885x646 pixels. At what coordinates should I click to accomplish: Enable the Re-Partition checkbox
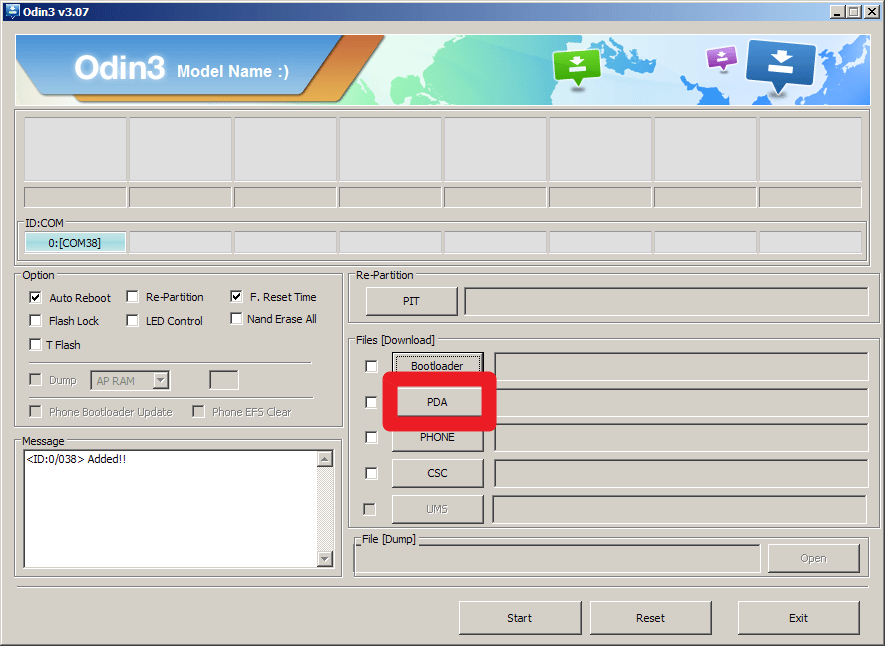tap(132, 297)
